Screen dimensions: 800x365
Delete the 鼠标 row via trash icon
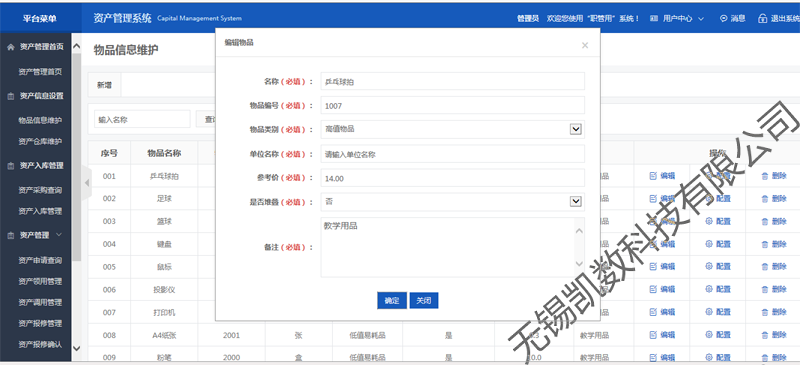coord(765,266)
